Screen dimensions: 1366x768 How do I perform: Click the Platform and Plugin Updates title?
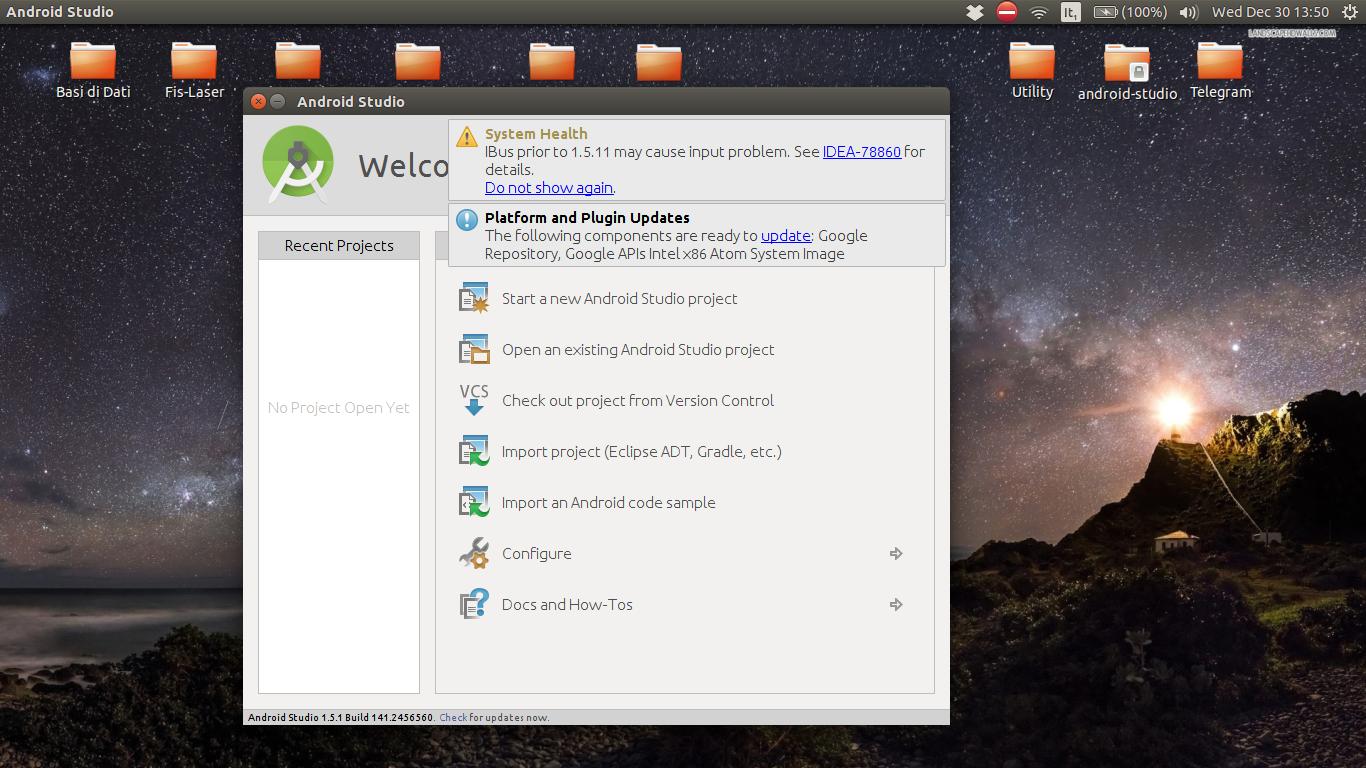click(x=587, y=218)
